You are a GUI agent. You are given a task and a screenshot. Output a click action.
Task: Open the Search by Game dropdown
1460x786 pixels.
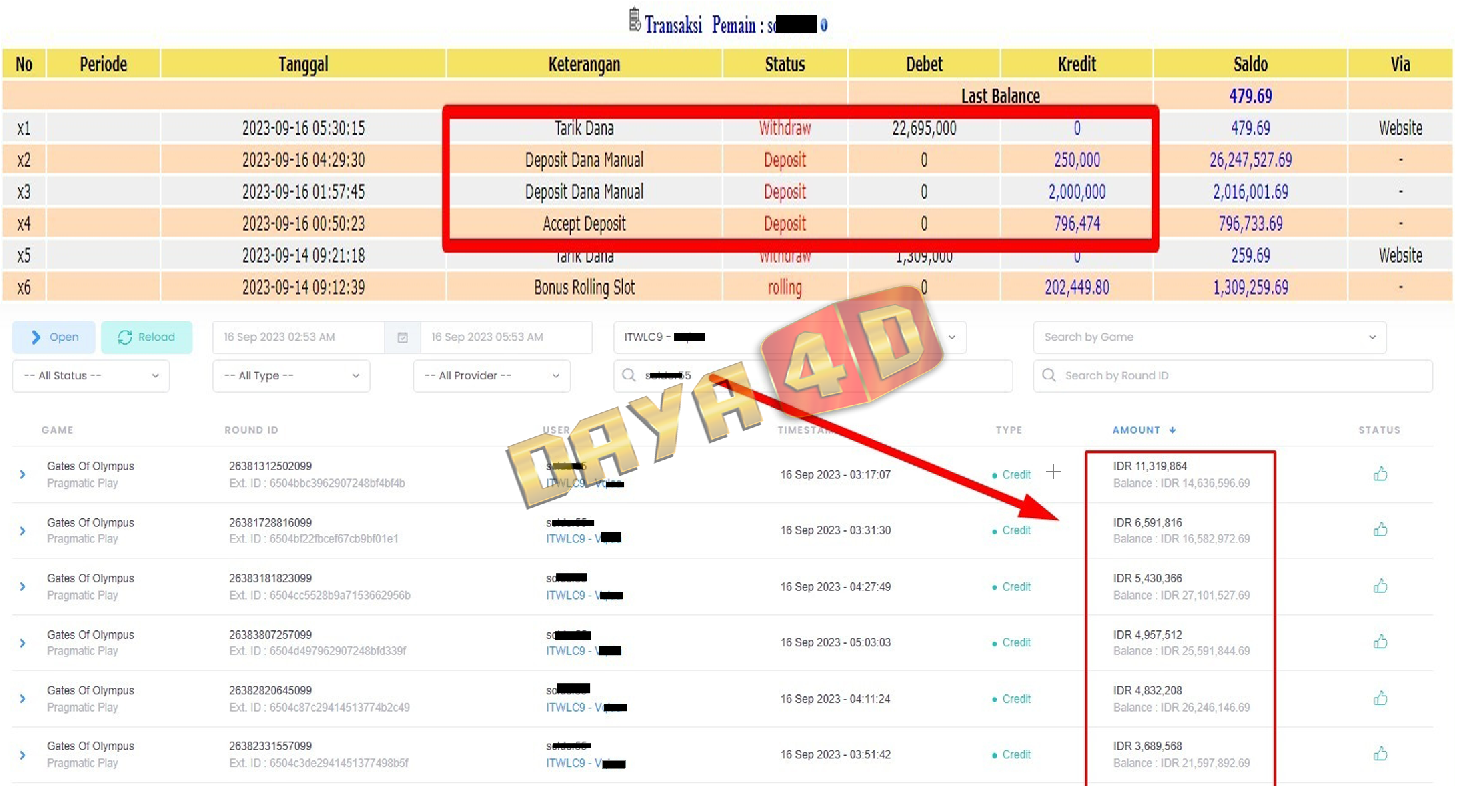pyautogui.click(x=1209, y=338)
